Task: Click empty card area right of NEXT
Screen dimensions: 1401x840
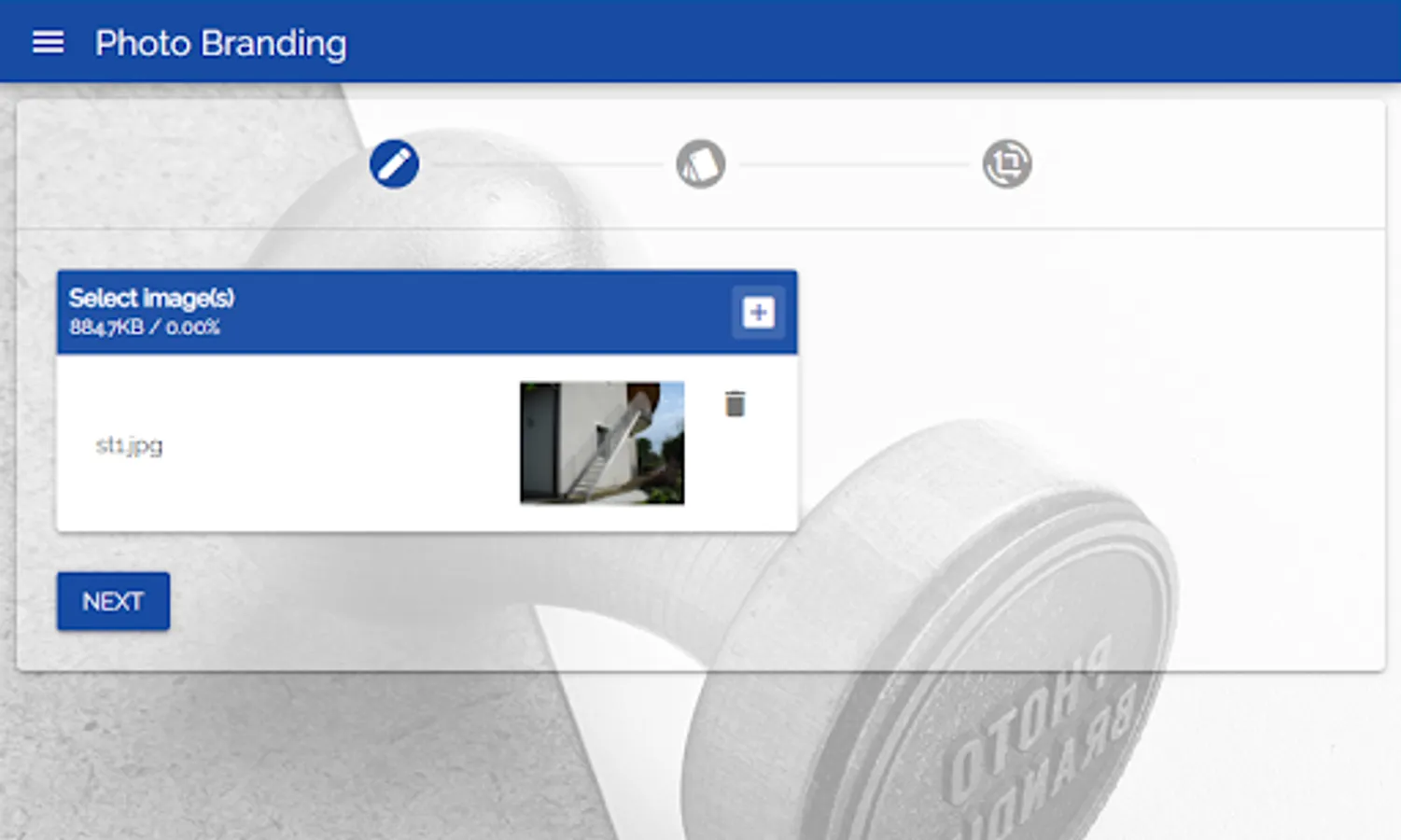Action: pyautogui.click(x=747, y=601)
